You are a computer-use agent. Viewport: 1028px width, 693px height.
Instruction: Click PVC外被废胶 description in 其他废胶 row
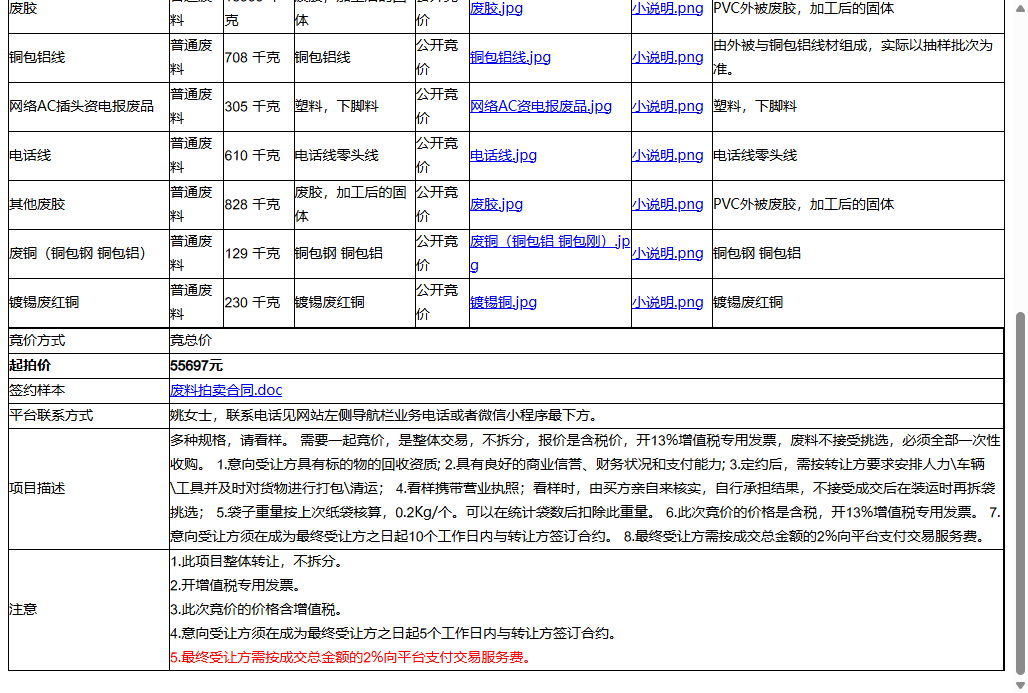tap(804, 205)
